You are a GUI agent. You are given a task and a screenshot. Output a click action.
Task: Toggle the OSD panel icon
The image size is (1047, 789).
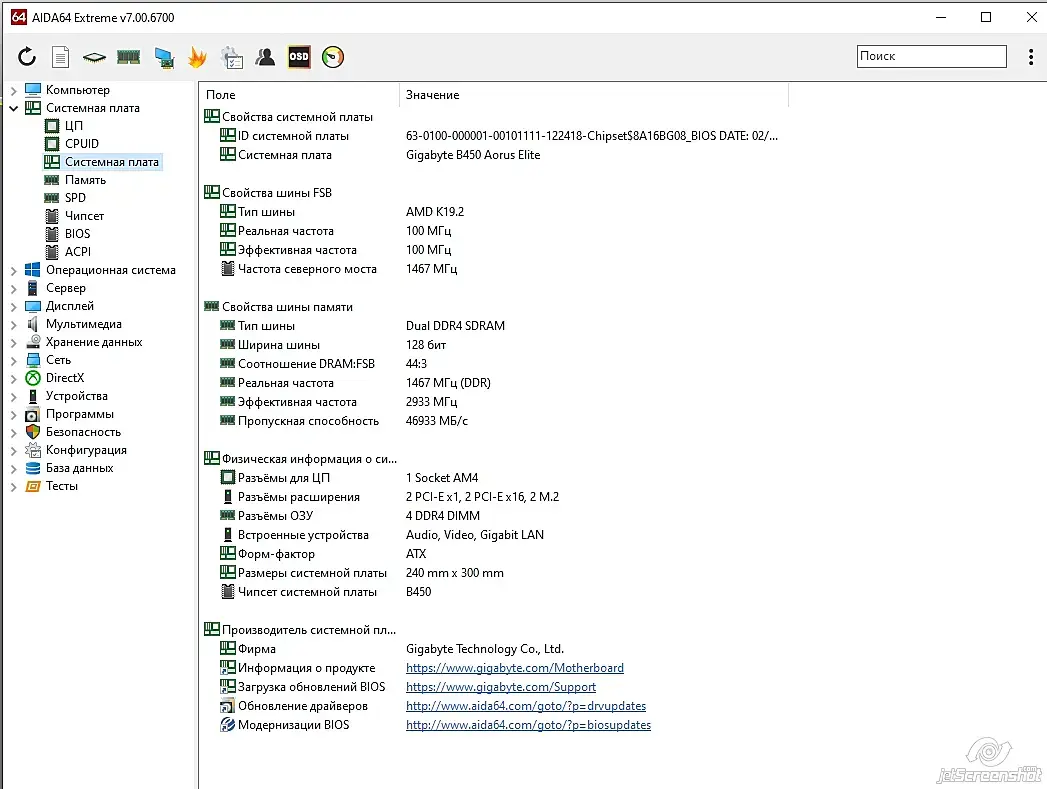pos(298,57)
